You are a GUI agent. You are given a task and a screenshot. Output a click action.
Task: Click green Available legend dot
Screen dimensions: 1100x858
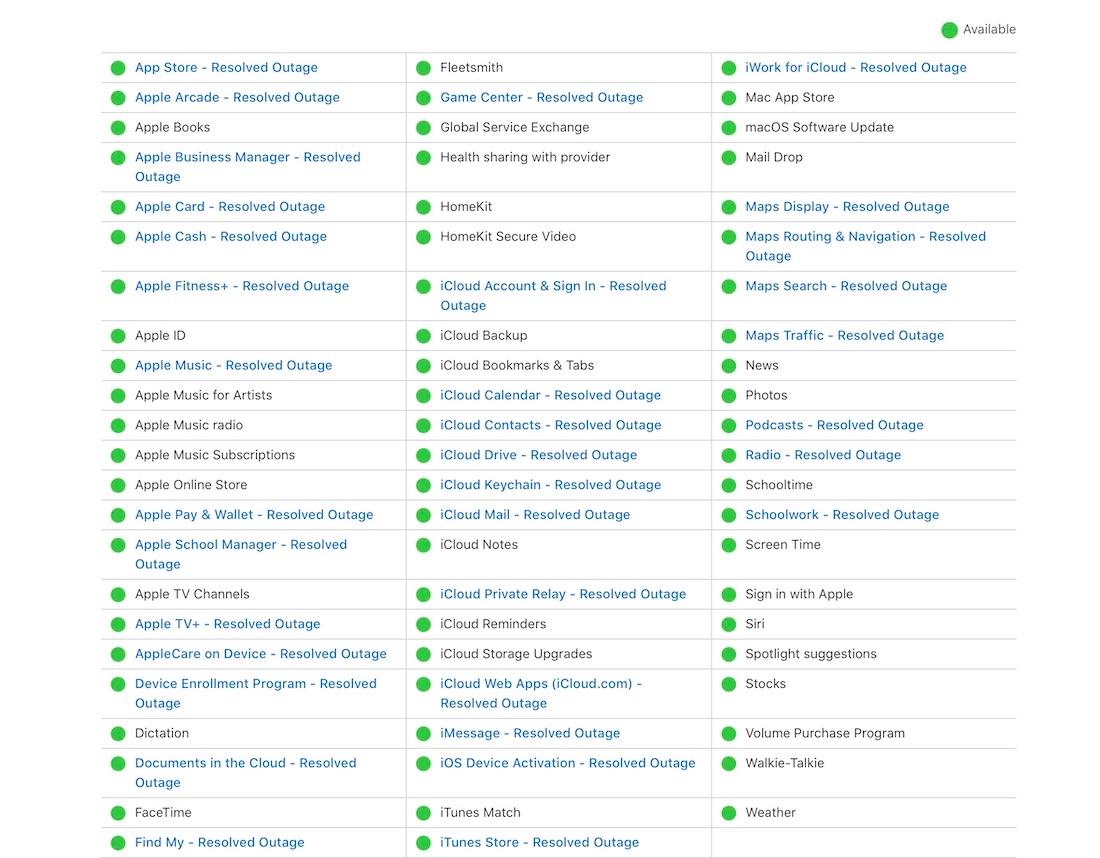click(x=949, y=30)
